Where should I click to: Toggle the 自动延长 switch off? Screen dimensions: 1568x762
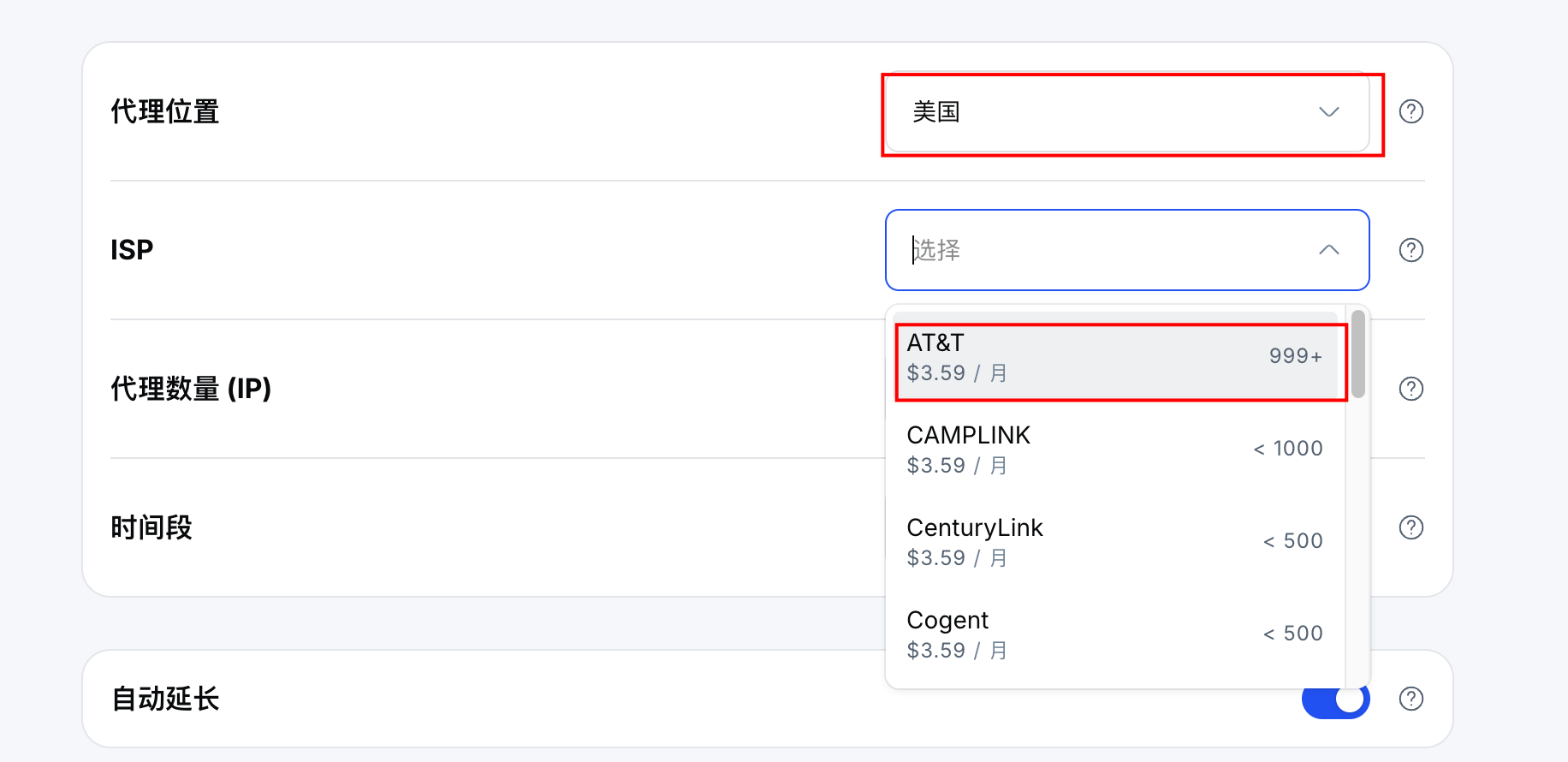tap(1335, 700)
